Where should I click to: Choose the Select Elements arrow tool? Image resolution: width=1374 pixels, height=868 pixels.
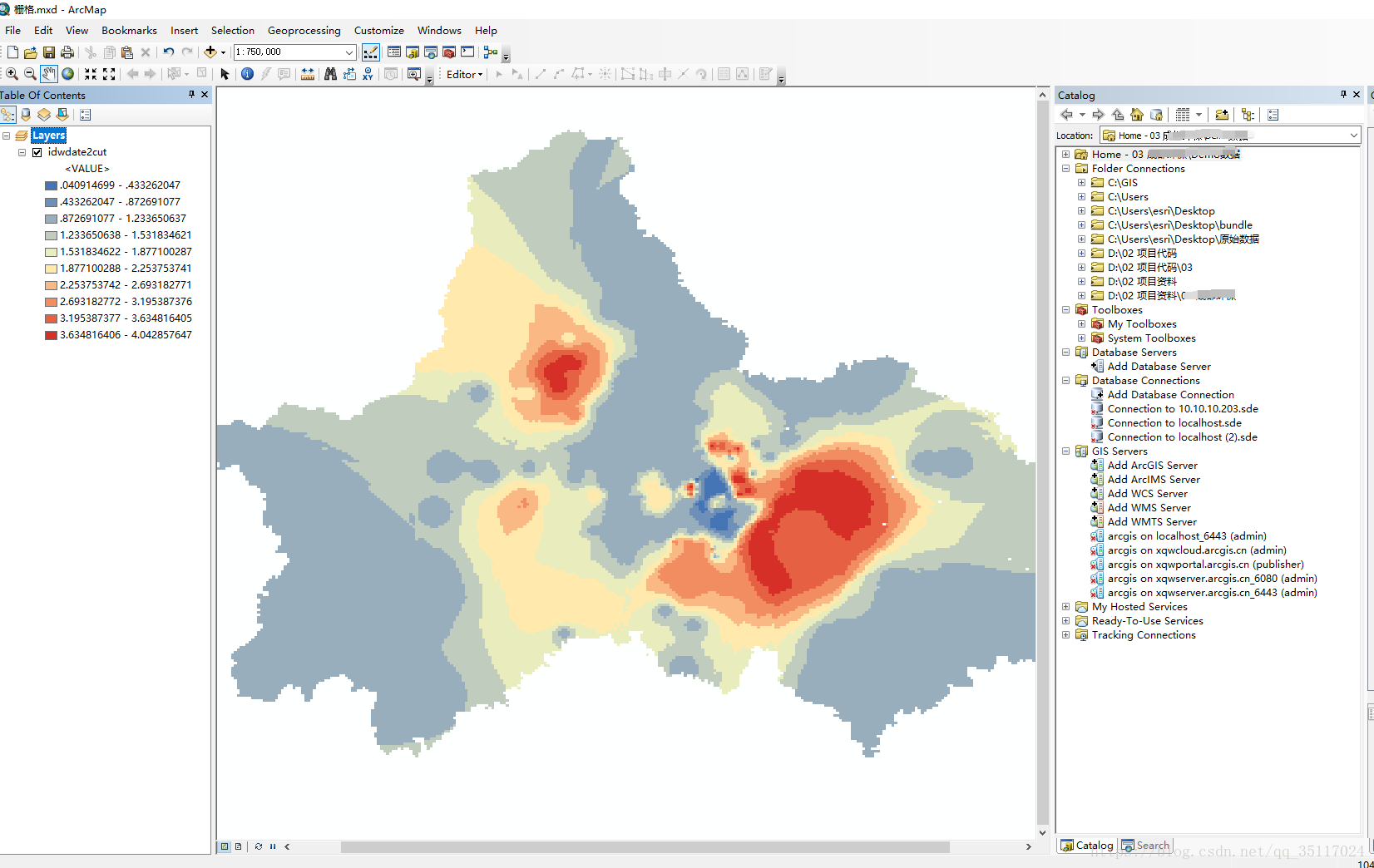pos(225,74)
